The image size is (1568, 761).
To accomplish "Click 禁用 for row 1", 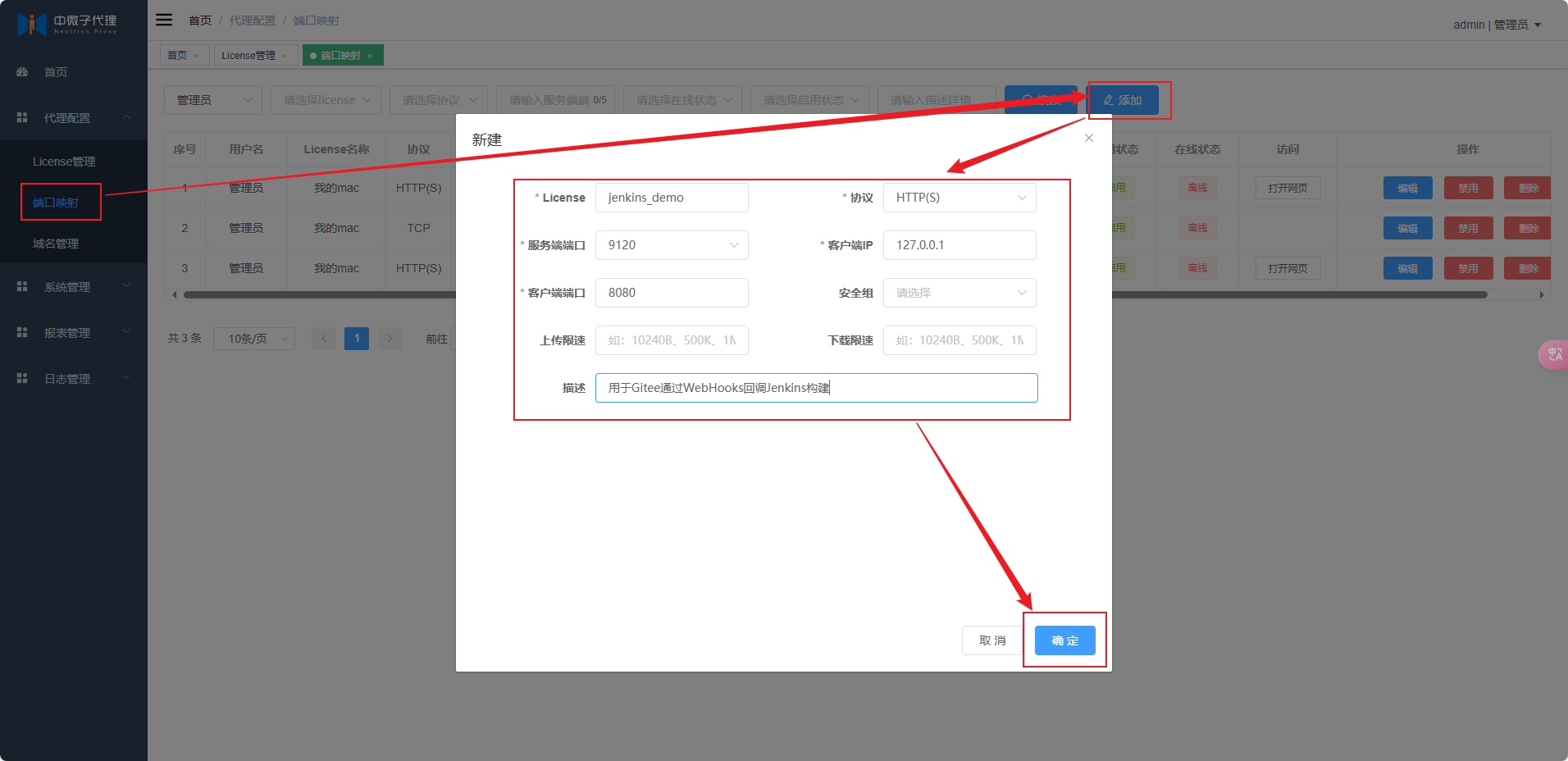I will coord(1468,188).
